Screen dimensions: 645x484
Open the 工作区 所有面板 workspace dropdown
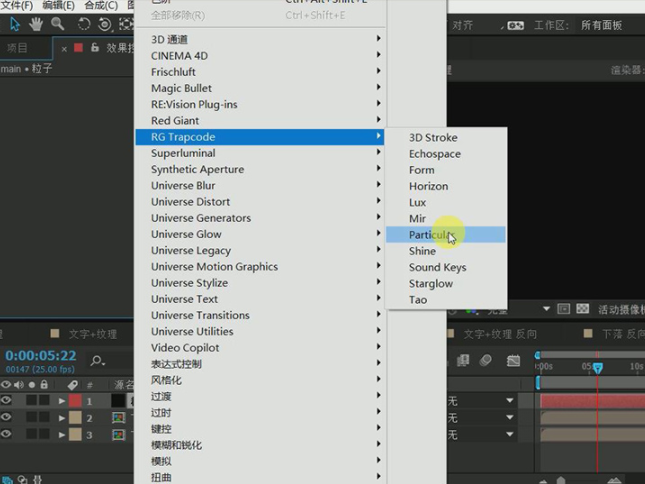pyautogui.click(x=601, y=25)
